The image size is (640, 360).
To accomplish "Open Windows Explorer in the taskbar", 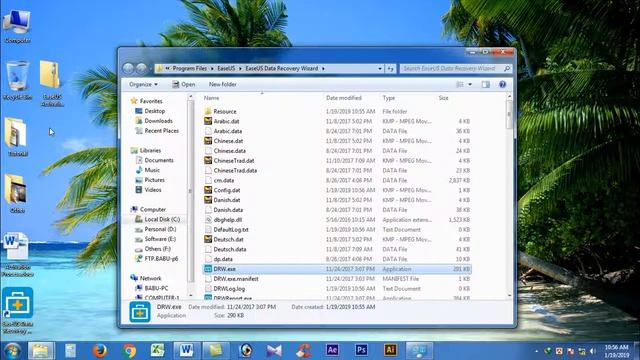I will point(40,351).
